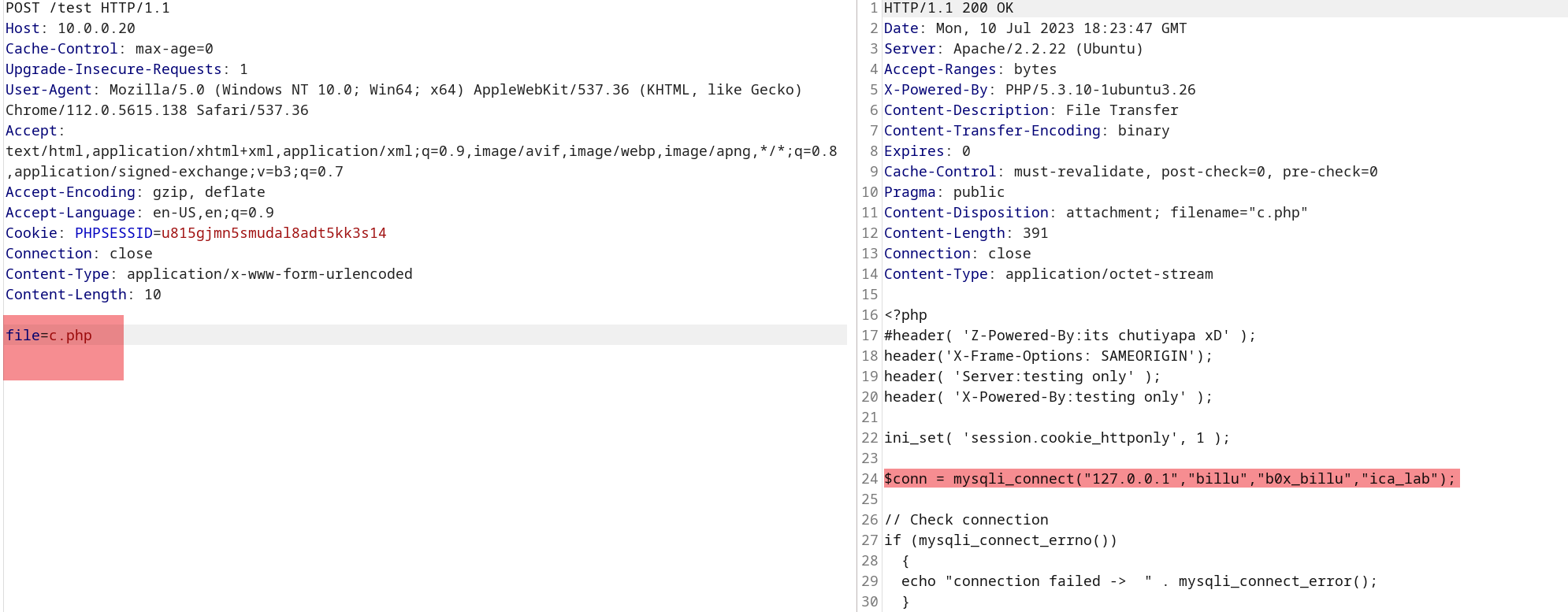Select the Accept: header name in request

35,131
